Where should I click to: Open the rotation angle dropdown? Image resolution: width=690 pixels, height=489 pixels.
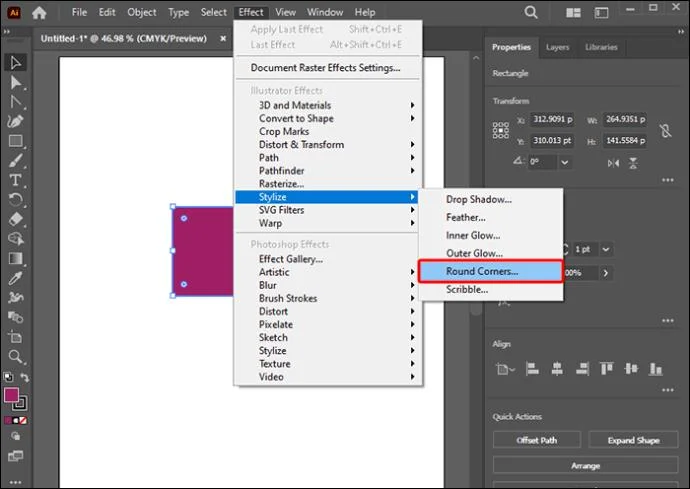(x=565, y=162)
